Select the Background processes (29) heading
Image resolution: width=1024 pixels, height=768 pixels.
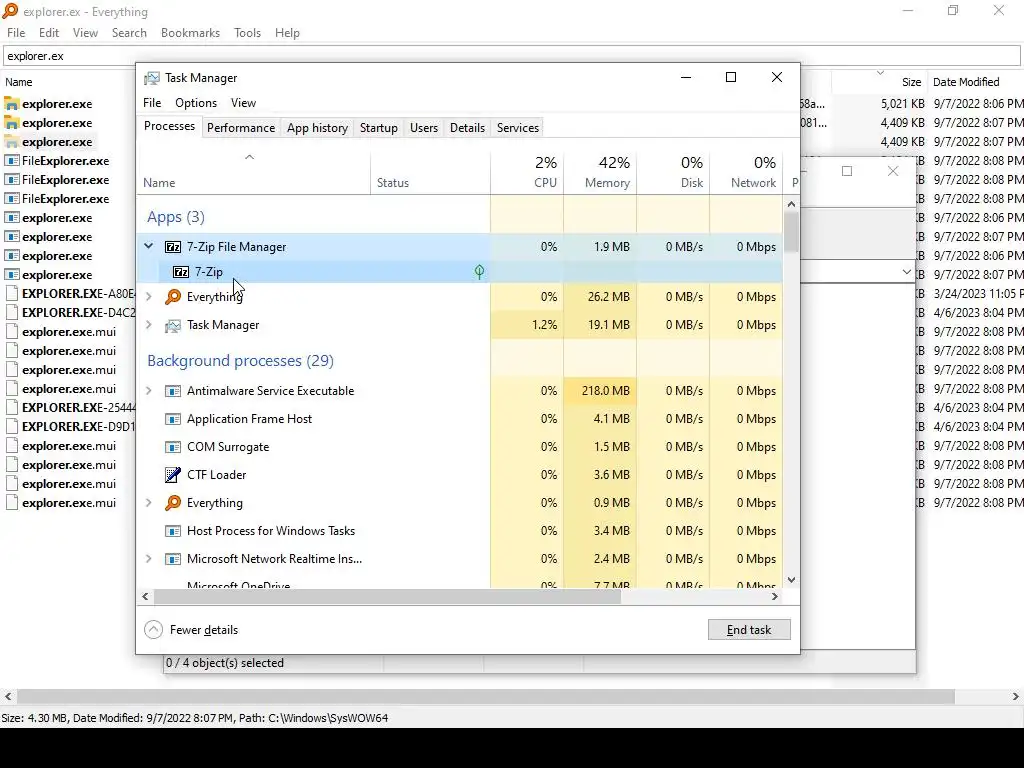click(240, 361)
